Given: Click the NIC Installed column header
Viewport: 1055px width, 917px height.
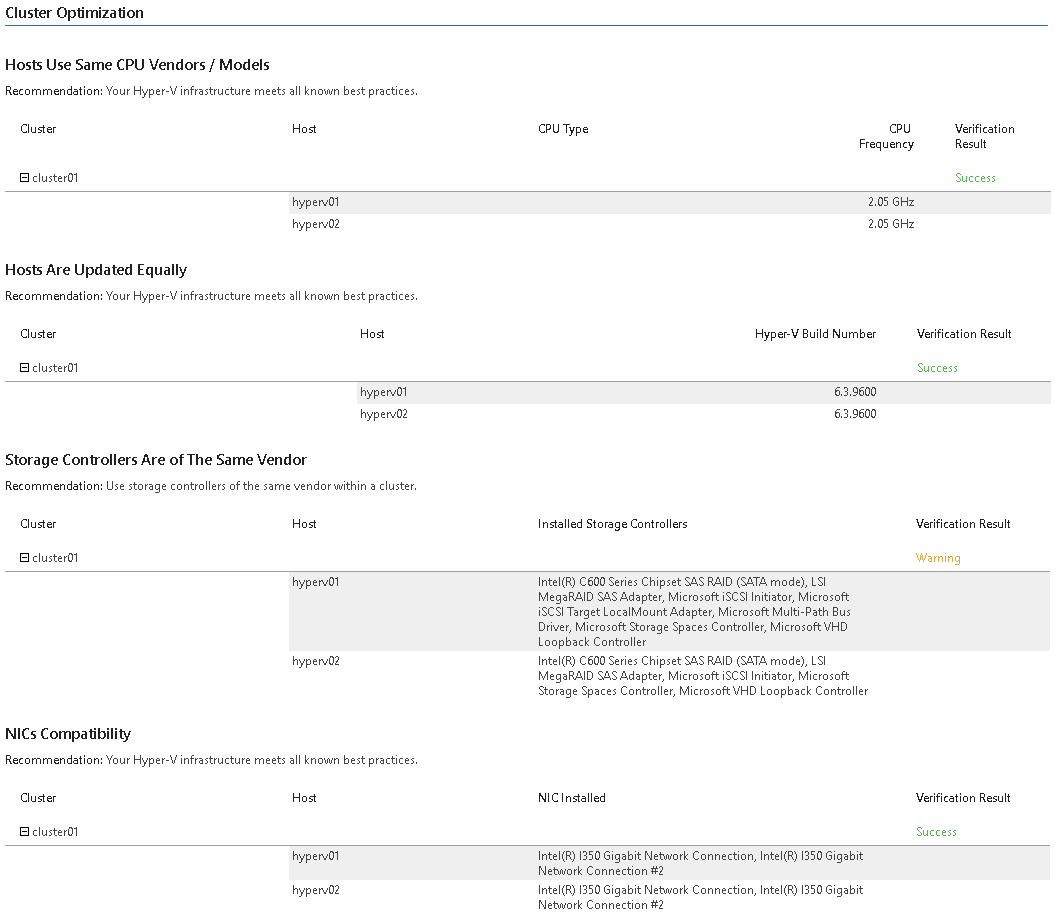Looking at the screenshot, I should coord(571,798).
